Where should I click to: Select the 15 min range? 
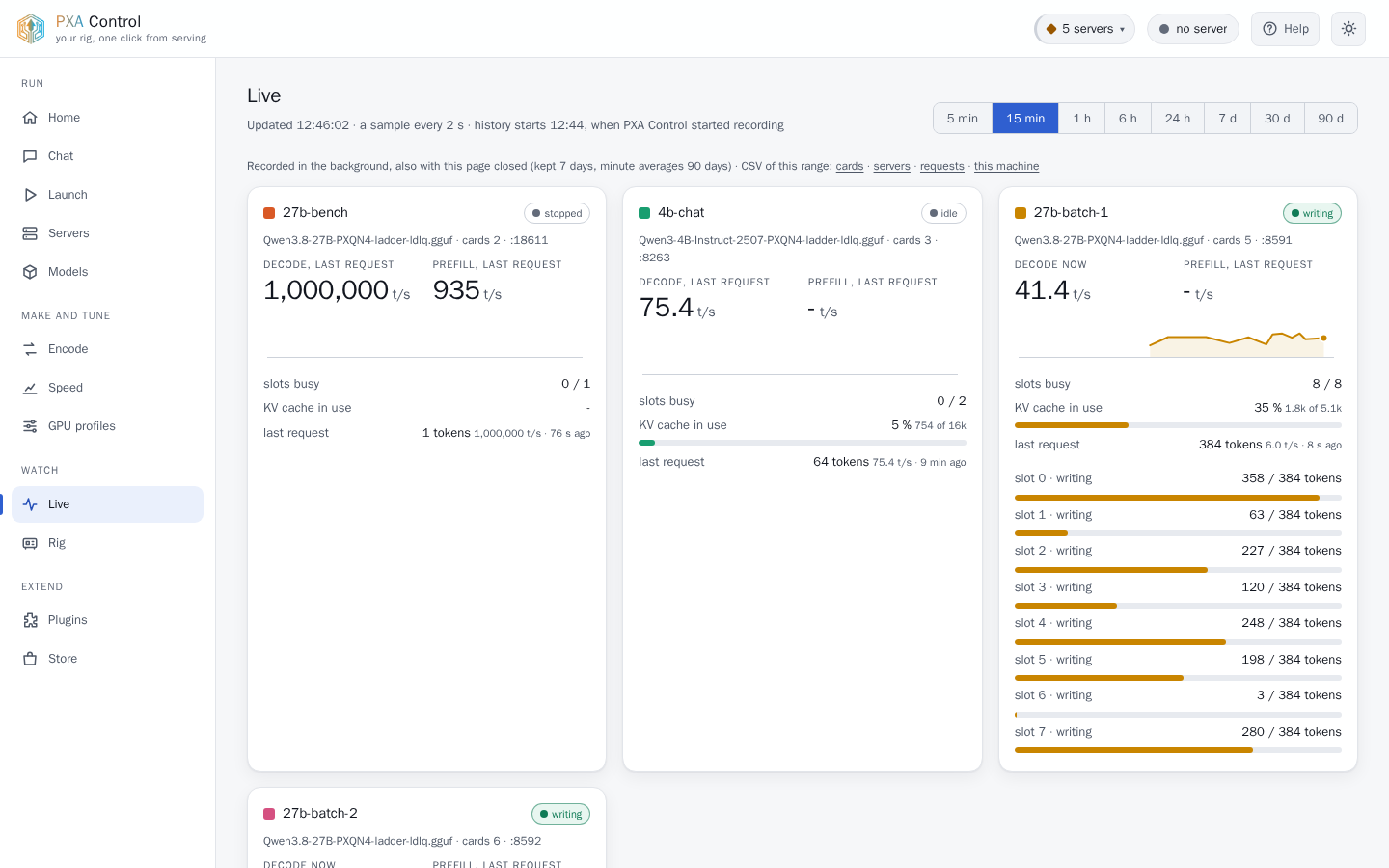point(1025,119)
